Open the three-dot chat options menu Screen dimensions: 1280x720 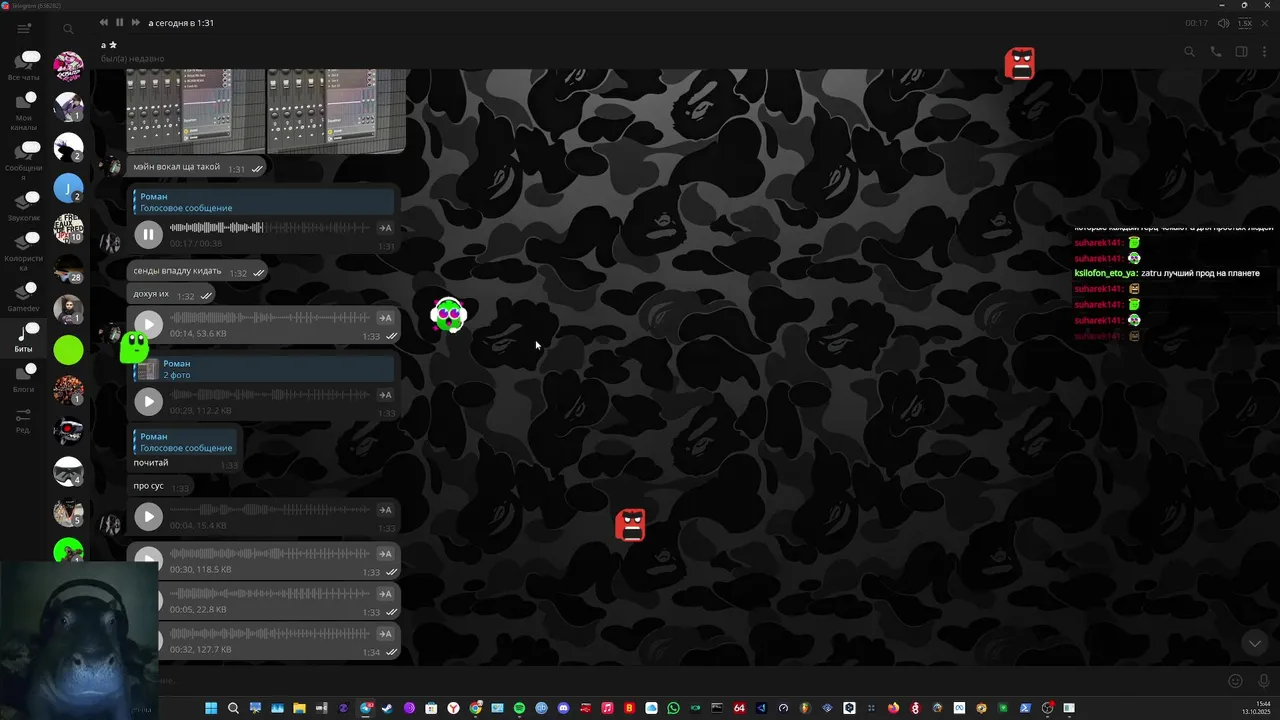point(1264,52)
